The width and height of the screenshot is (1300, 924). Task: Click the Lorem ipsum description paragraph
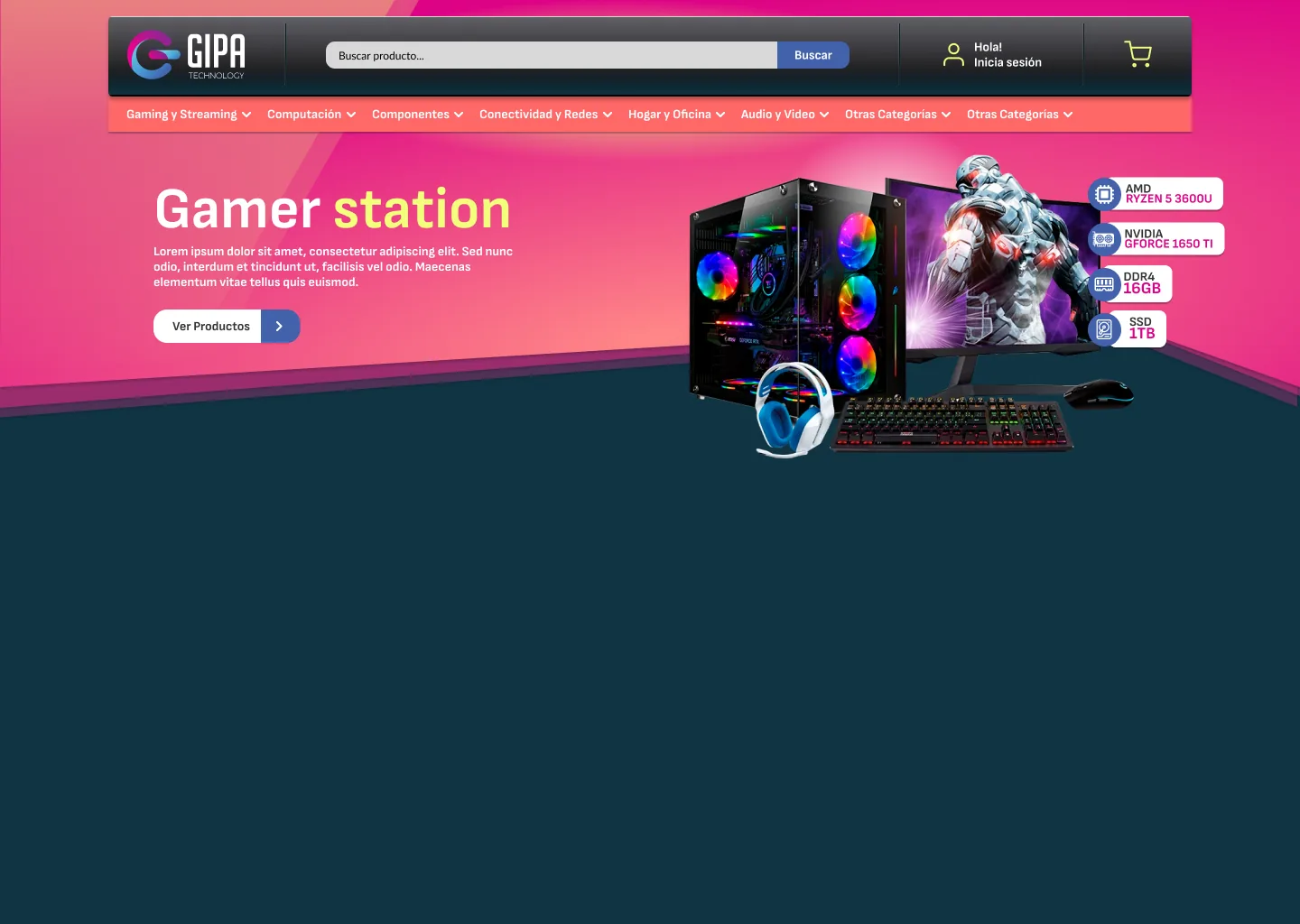pyautogui.click(x=333, y=267)
